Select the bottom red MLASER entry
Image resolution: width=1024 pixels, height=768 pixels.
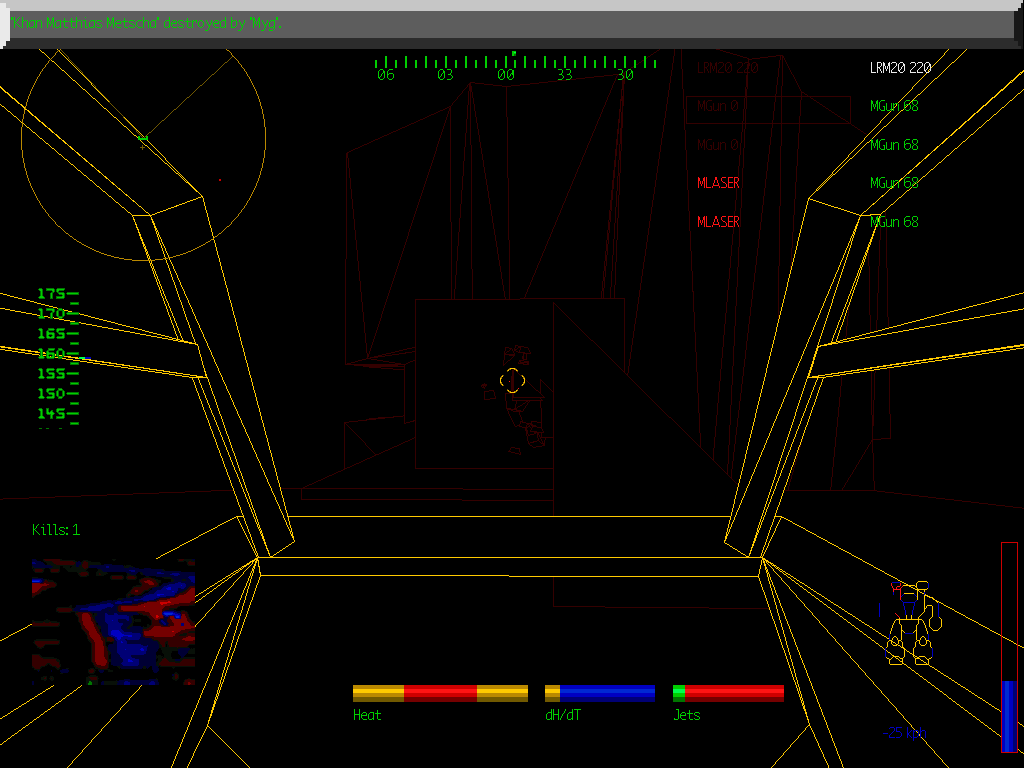point(718,222)
